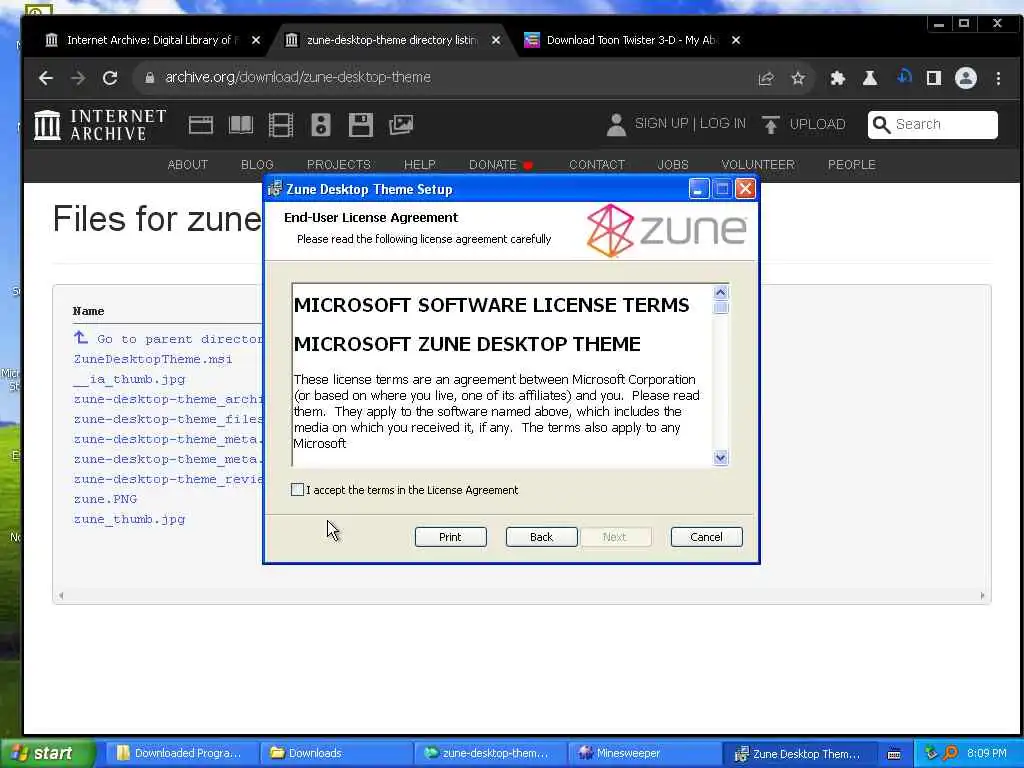Open the VOLUNTEER menu item
The image size is (1024, 768).
click(758, 165)
